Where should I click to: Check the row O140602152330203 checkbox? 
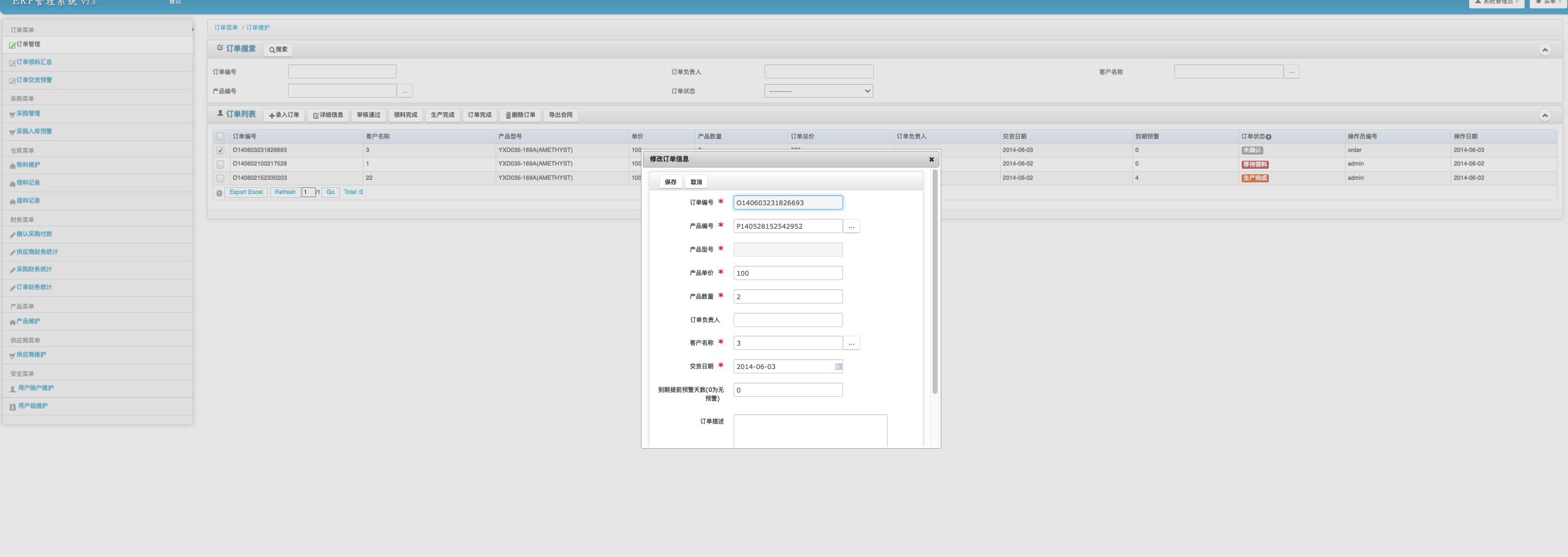[x=220, y=179]
